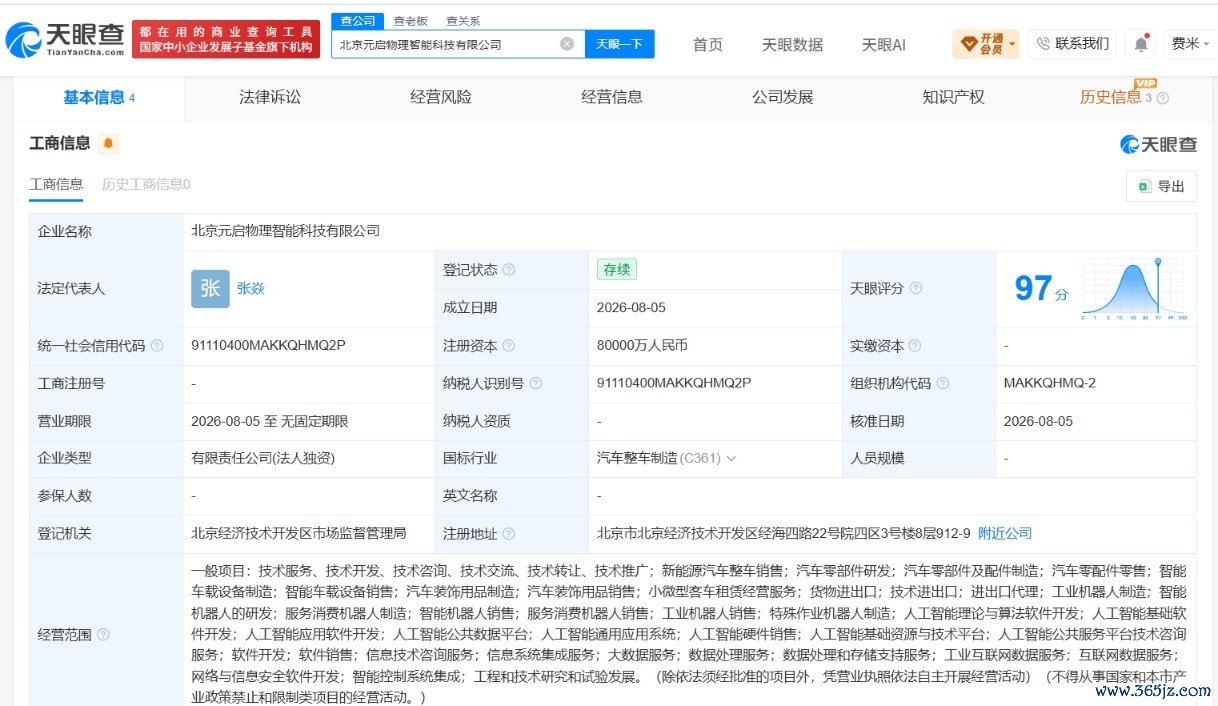Click the help icon next to 经营范围
The width and height of the screenshot is (1218, 706).
tap(103, 634)
